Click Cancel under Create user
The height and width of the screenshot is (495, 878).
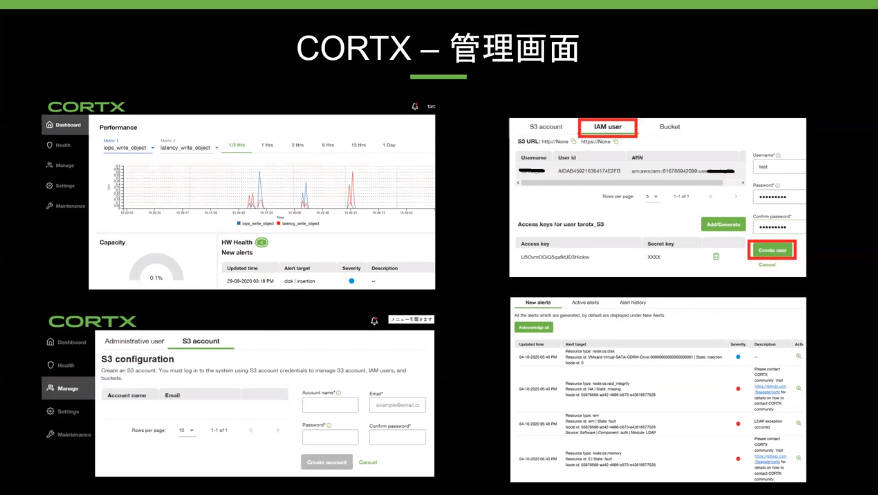point(767,264)
